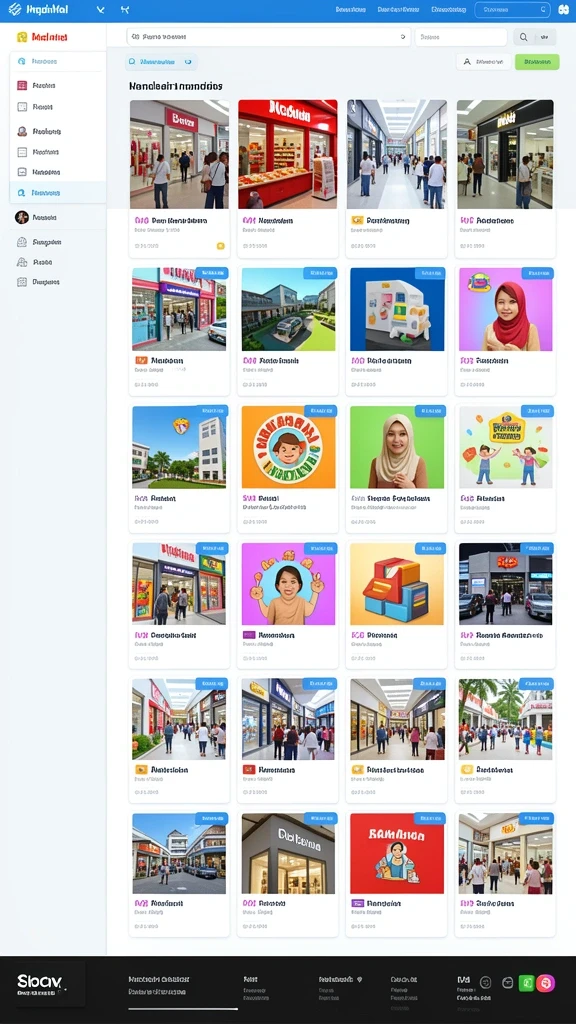Click the purple title icon under the cartoon woman card
This screenshot has height=1024, width=576.
point(249,635)
